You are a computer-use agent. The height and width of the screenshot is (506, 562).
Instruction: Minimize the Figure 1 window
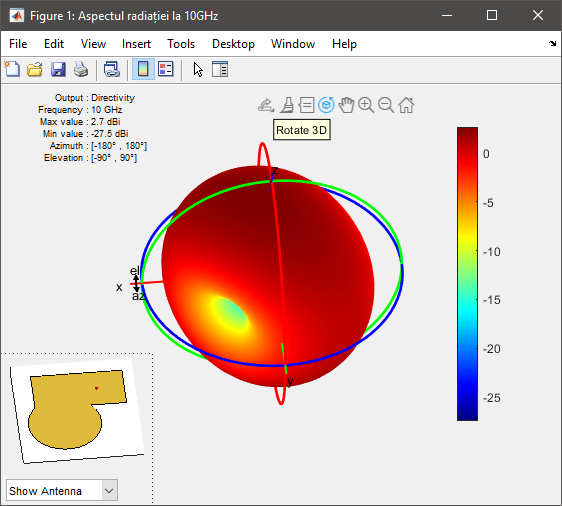tap(447, 15)
